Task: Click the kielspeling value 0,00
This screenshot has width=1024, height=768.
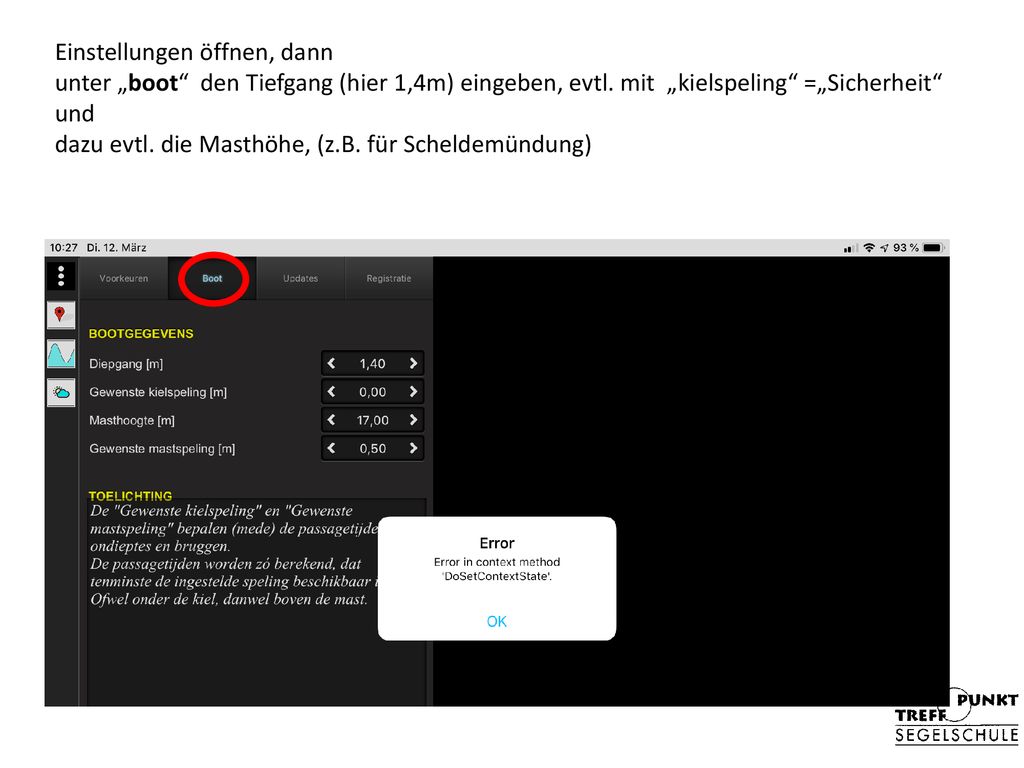Action: tap(372, 392)
